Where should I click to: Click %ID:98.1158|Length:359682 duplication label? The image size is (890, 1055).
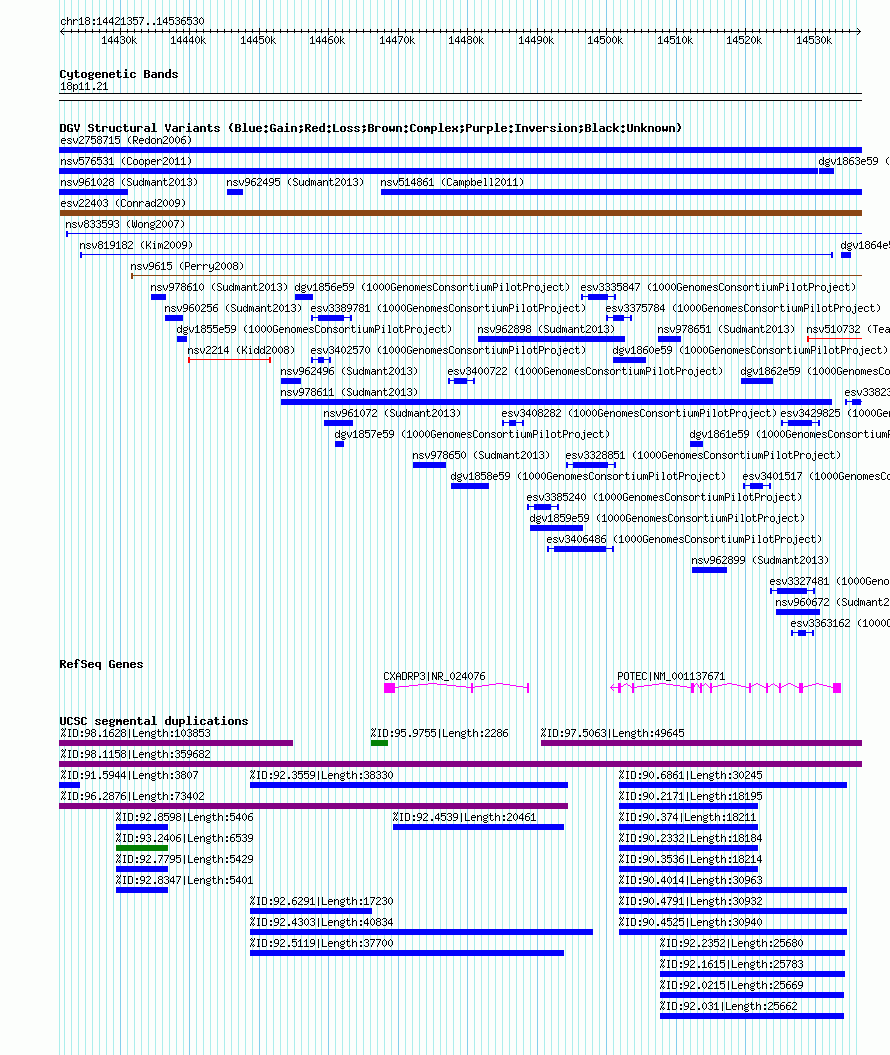pos(135,754)
